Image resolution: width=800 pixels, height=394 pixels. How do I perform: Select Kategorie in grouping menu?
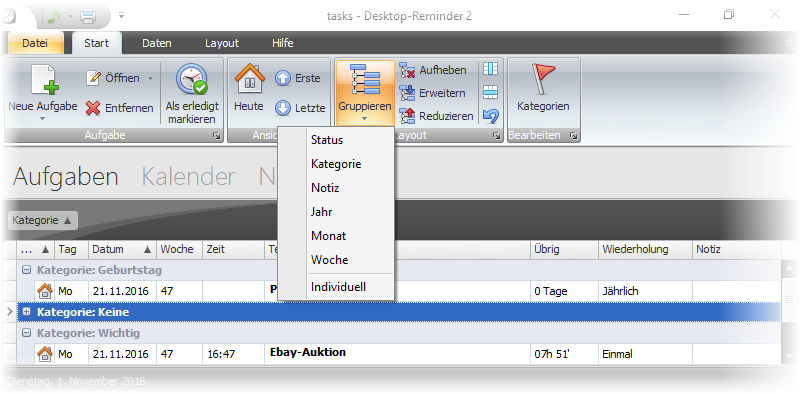tap(336, 164)
